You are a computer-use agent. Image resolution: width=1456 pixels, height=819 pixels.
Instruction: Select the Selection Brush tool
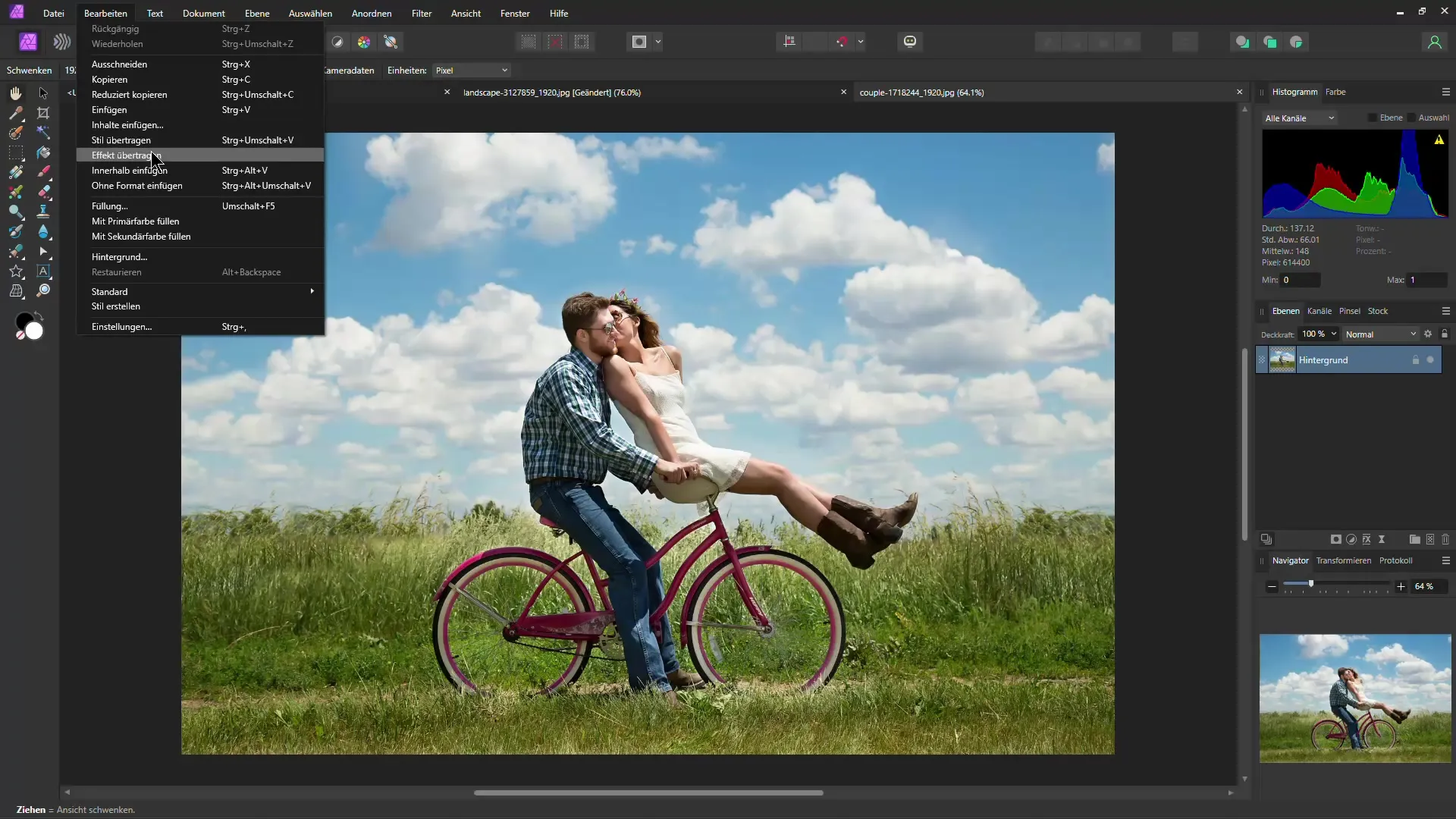coord(16,133)
